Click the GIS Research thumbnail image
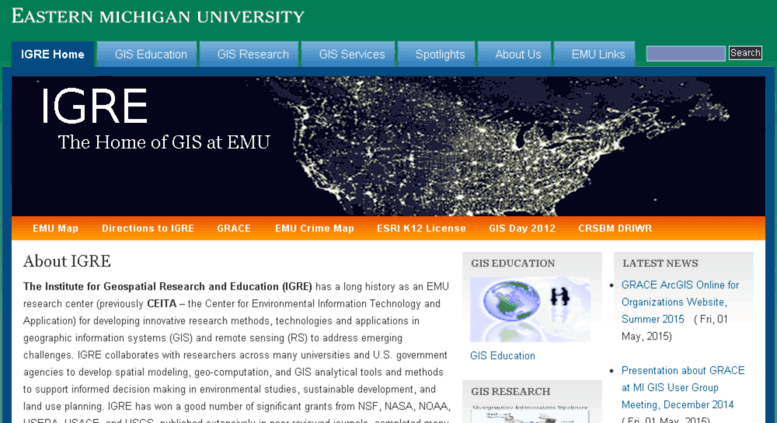The image size is (777, 423). coord(530,414)
